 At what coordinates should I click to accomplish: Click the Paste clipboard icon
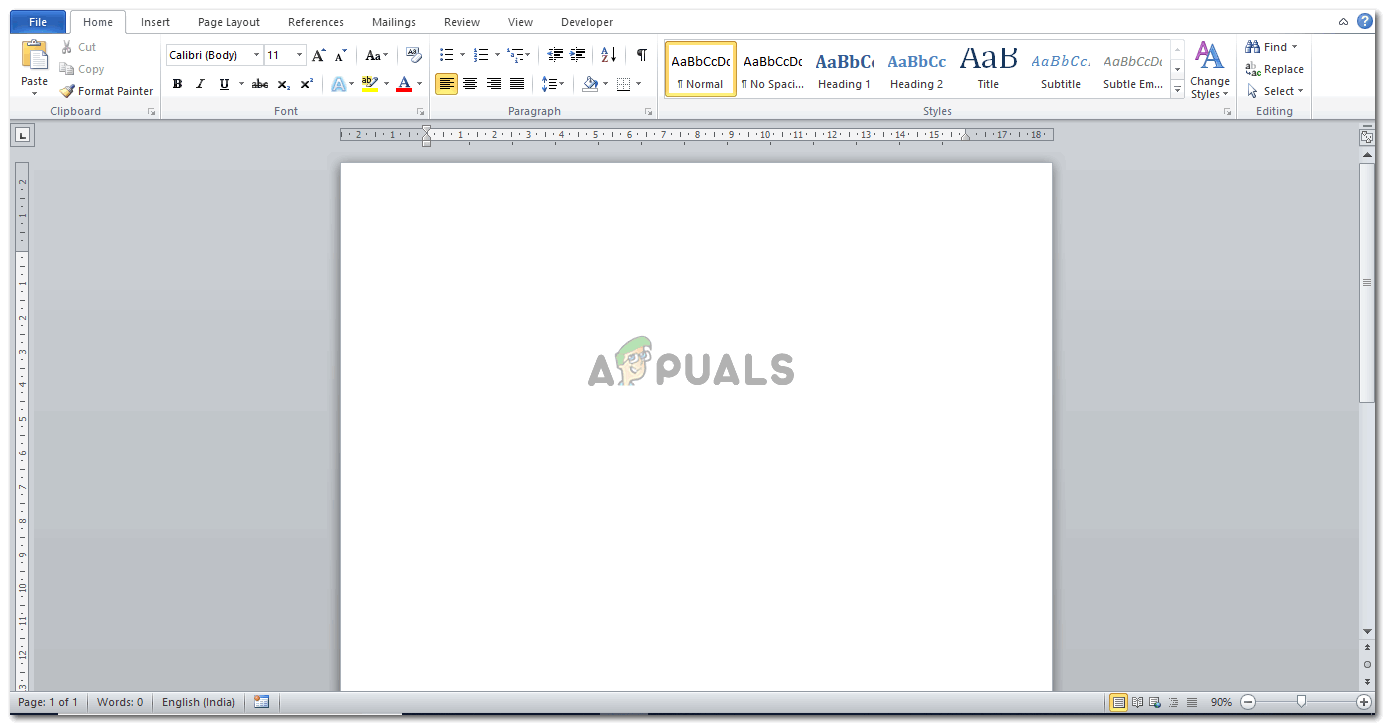coord(34,56)
